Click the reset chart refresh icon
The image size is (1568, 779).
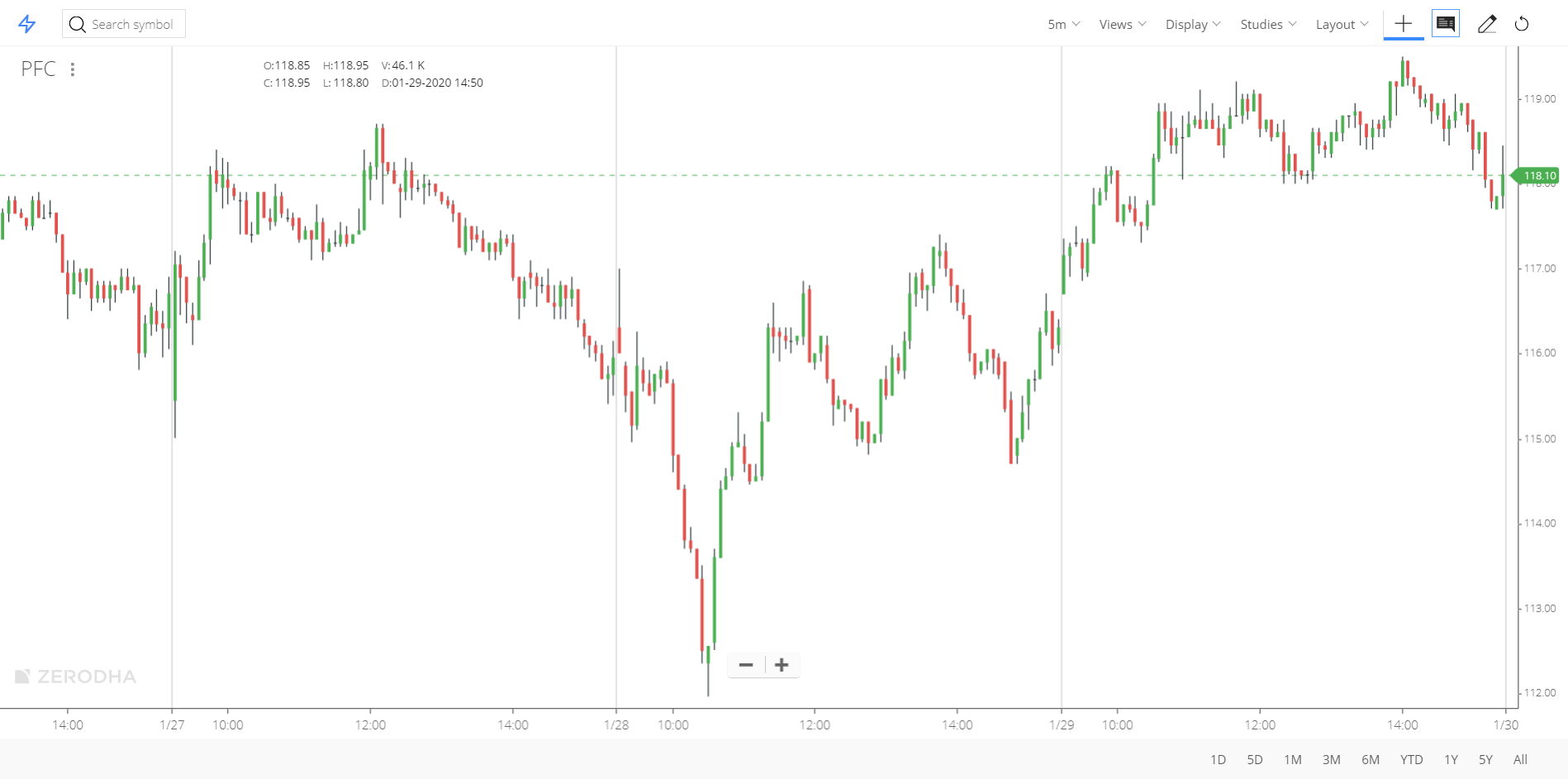click(x=1523, y=24)
